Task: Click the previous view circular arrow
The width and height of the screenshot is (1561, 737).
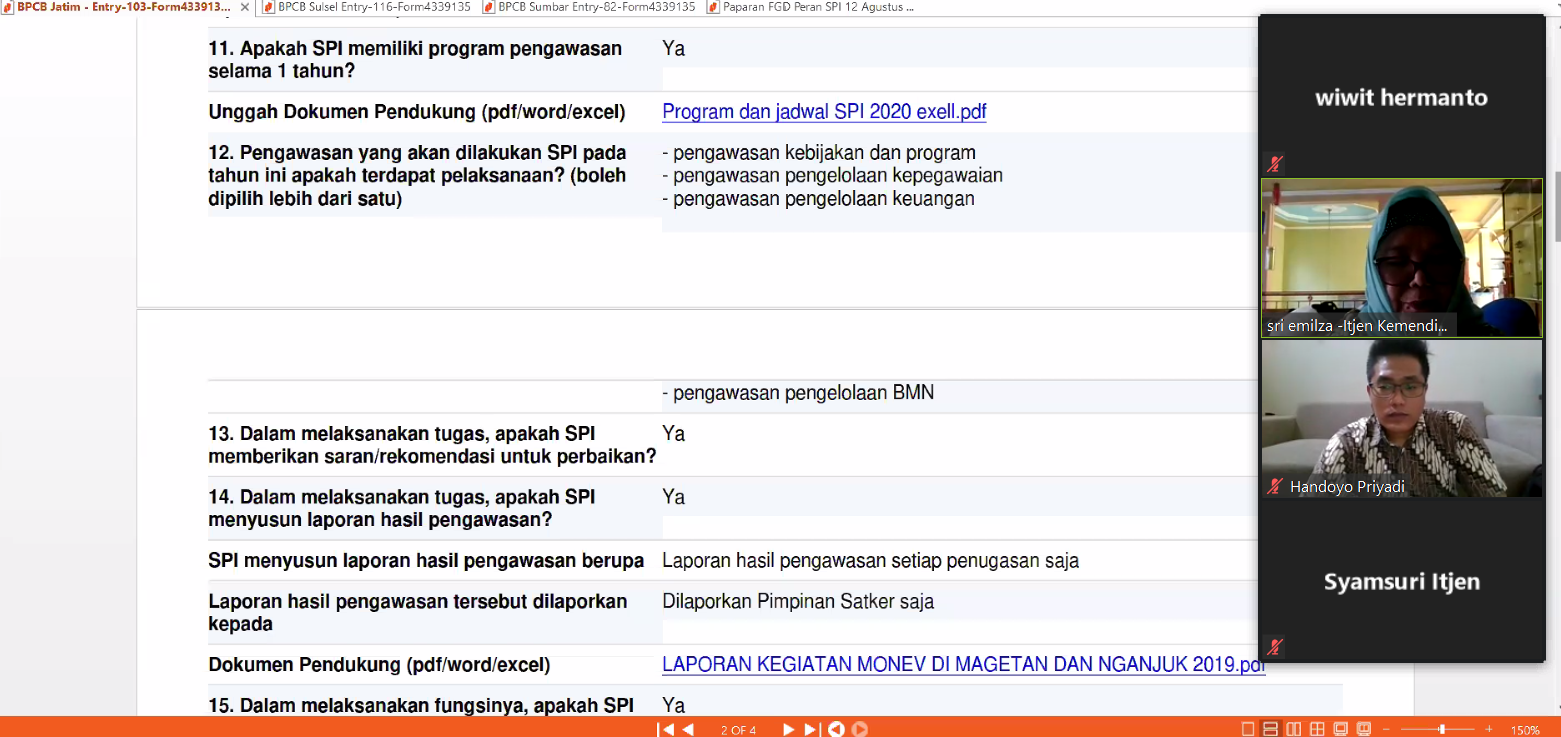Action: tap(836, 729)
